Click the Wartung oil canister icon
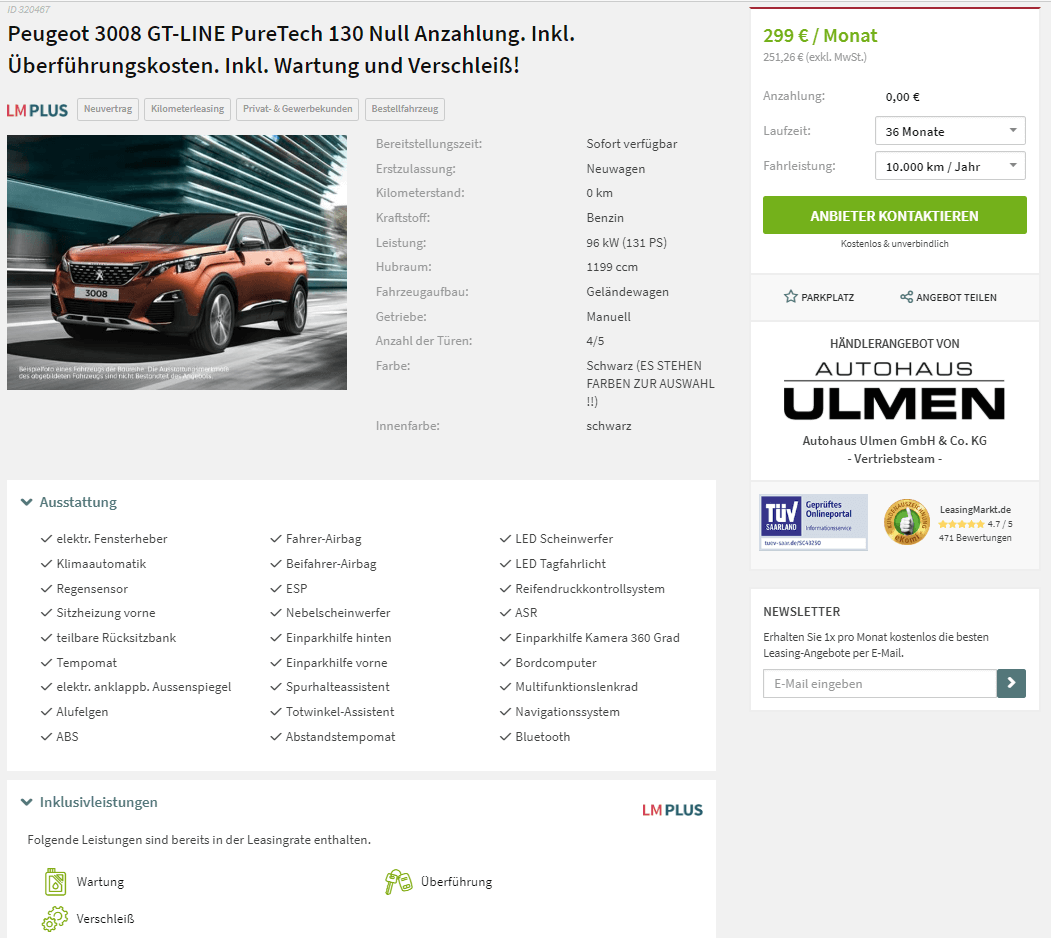Screen dimensions: 1051x938 (x=56, y=882)
